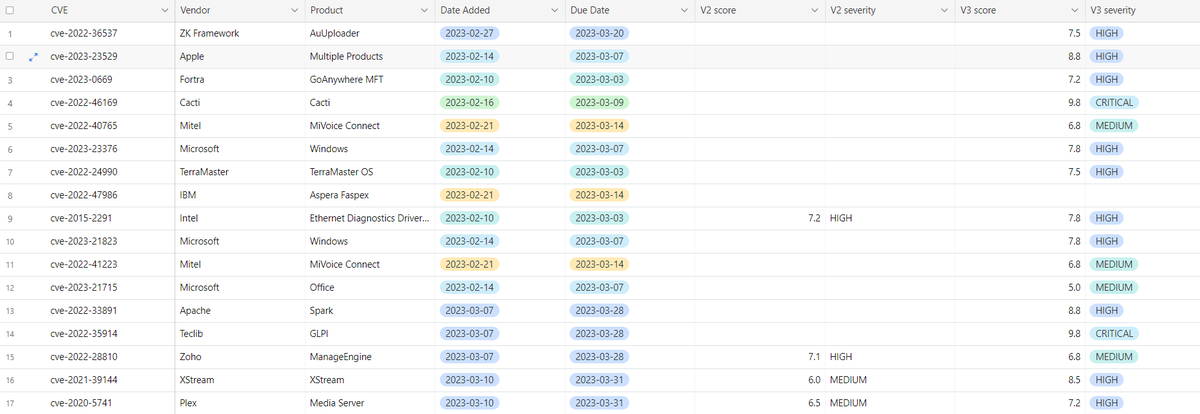The height and width of the screenshot is (414, 1200).
Task: Click the V2 score 6.5 cell
Action: click(760, 402)
